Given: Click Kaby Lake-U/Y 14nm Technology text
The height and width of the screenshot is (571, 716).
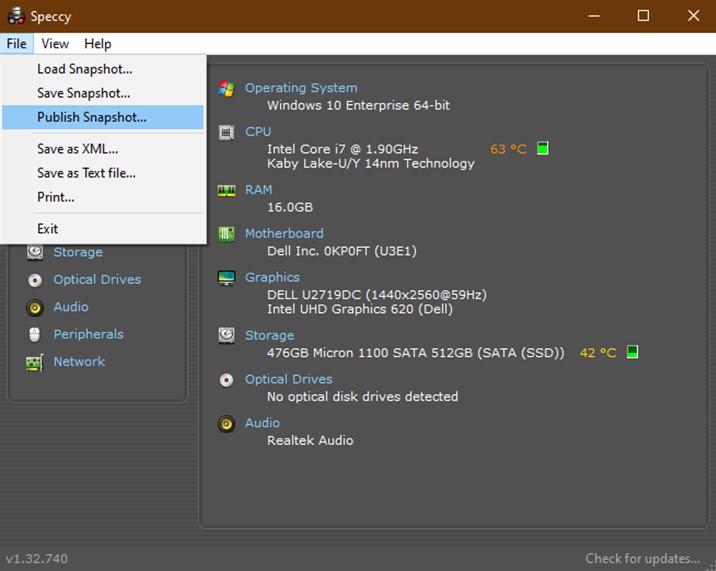Looking at the screenshot, I should 371,164.
